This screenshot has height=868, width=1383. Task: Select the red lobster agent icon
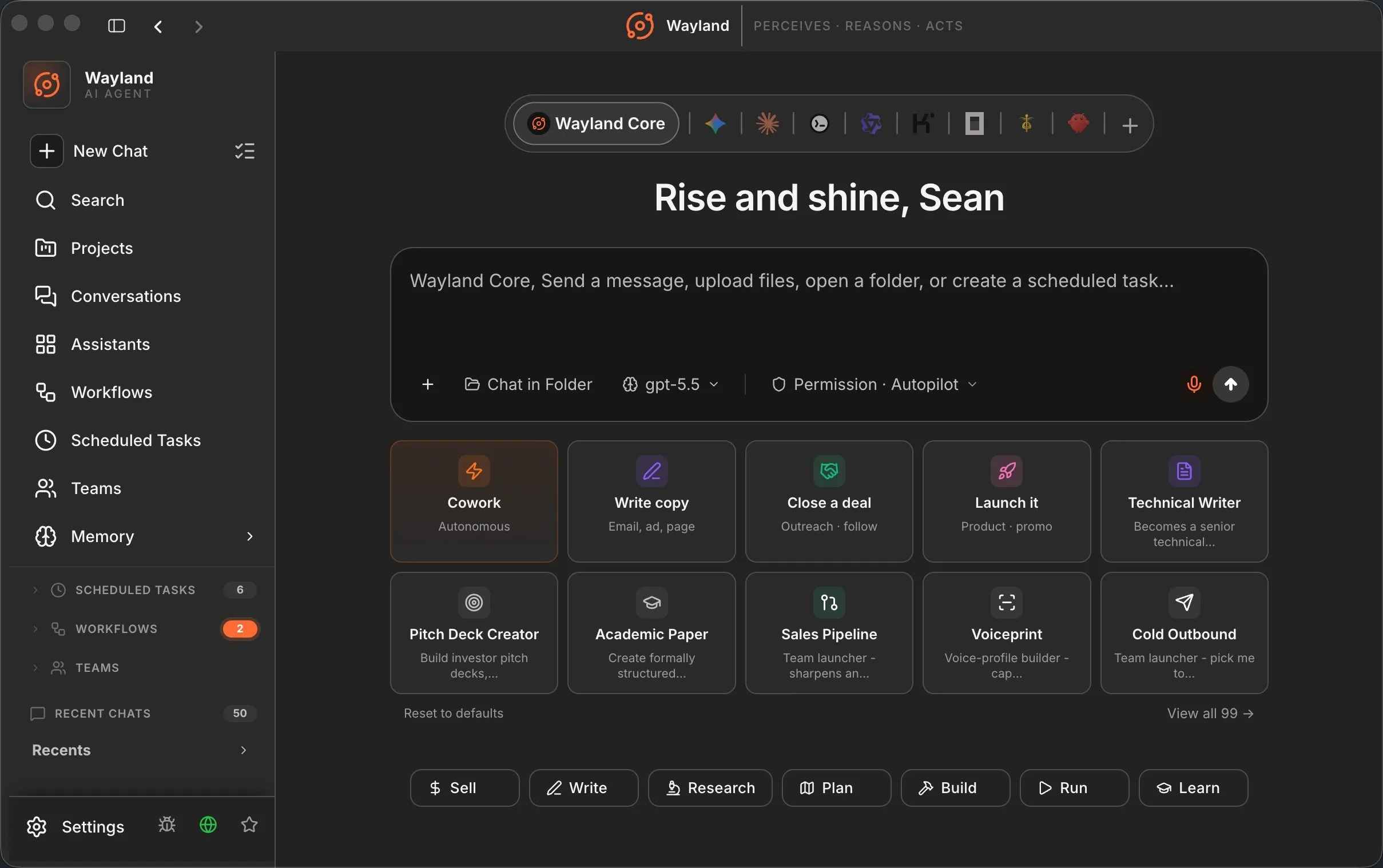(x=1078, y=124)
